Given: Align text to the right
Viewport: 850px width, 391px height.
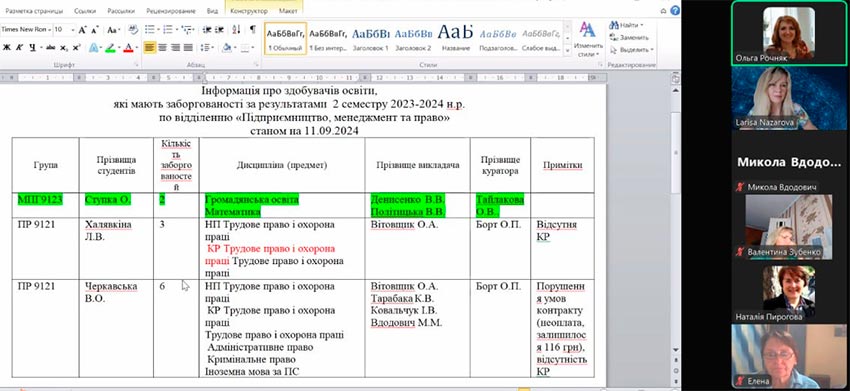Looking at the screenshot, I should click(x=175, y=48).
